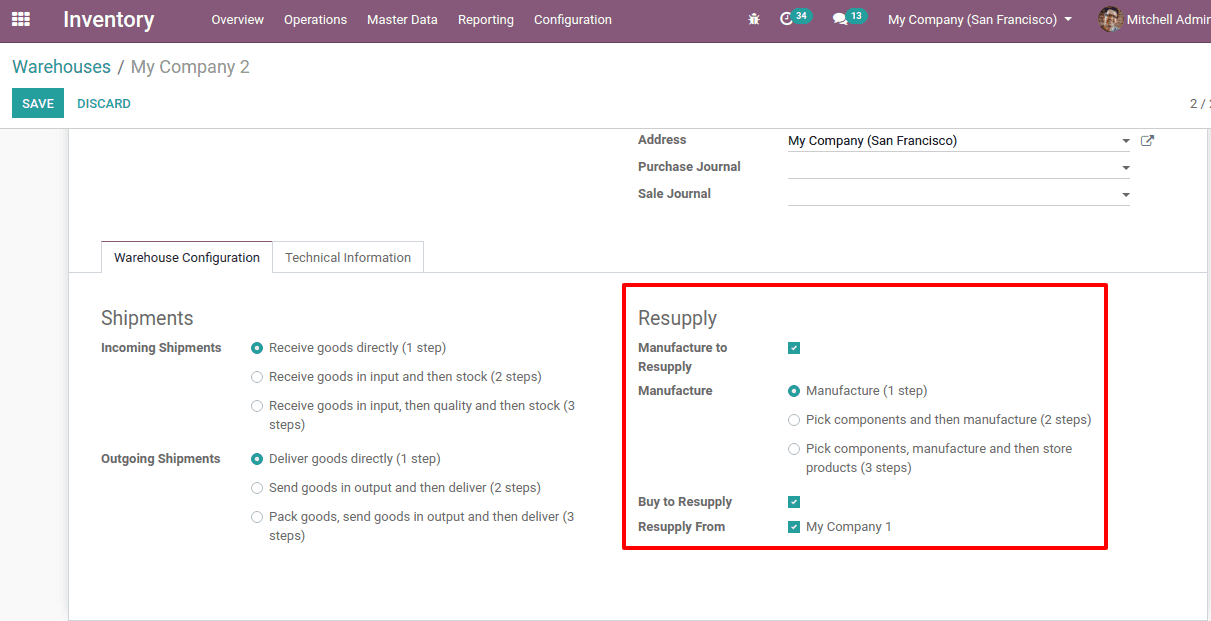The image size is (1211, 621).
Task: Click the Resupply From label
Action: tap(682, 527)
